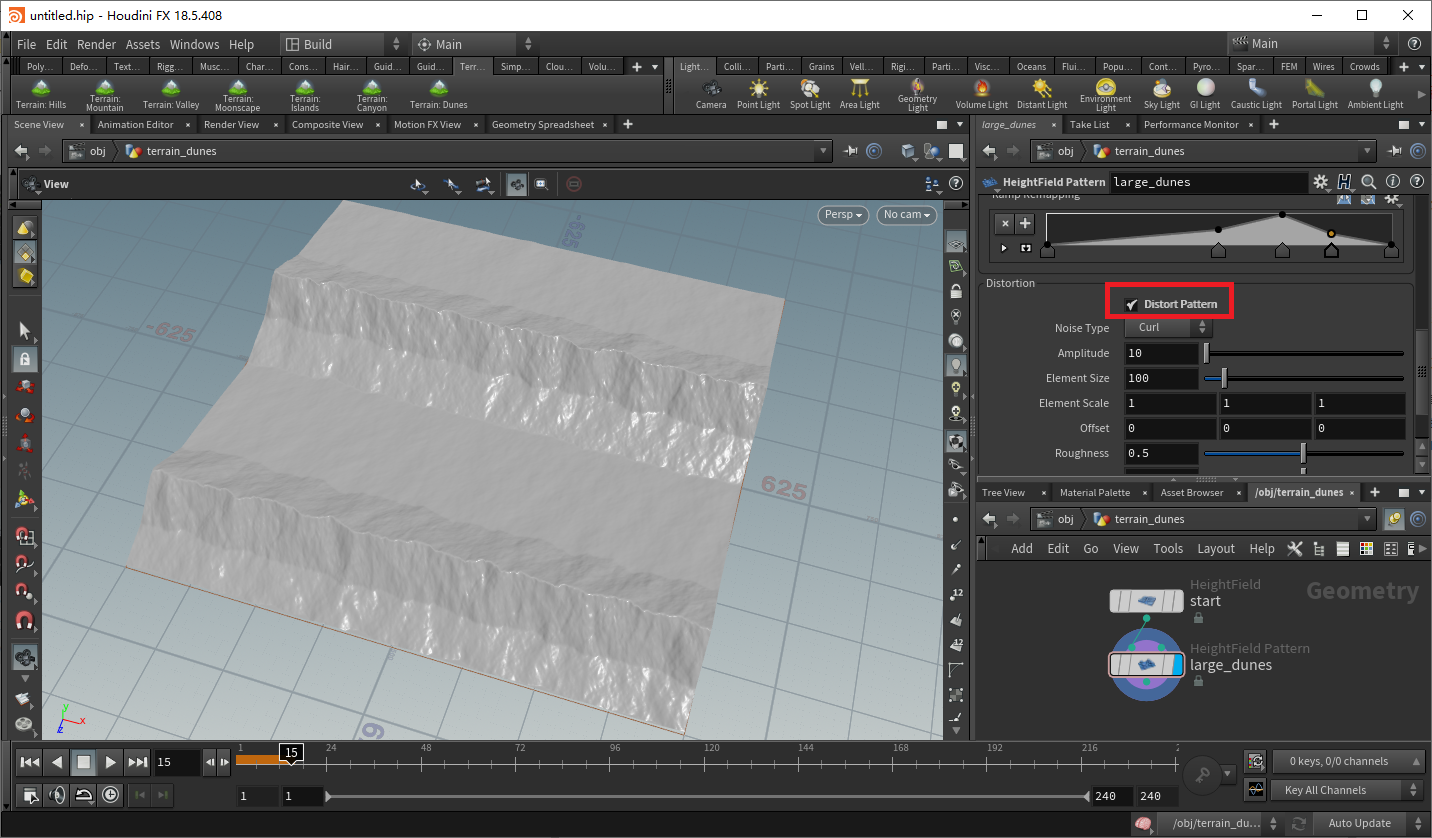Add a point with ramp plus button
Viewport: 1432px width, 838px height.
point(1025,223)
